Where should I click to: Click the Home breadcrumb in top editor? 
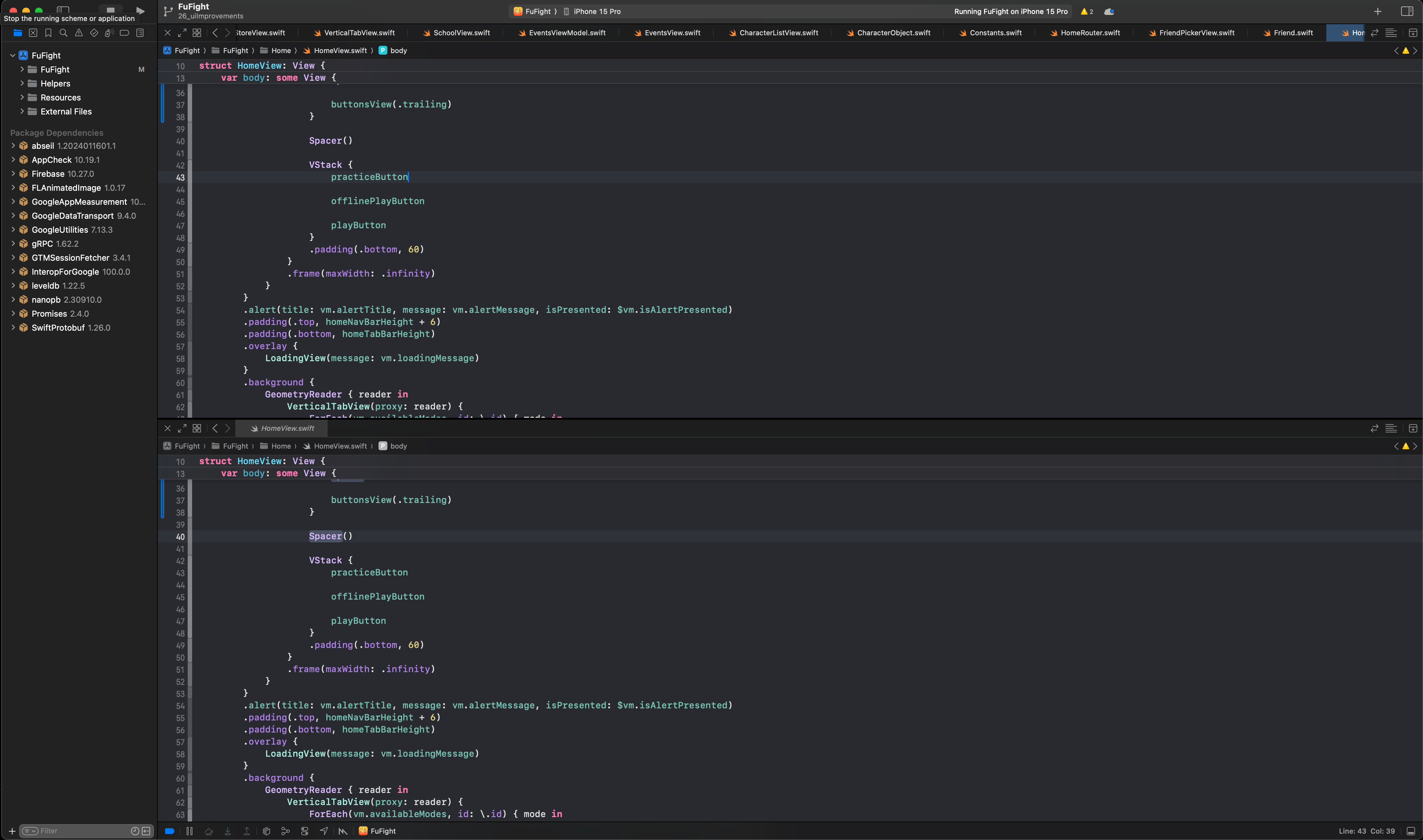click(276, 50)
